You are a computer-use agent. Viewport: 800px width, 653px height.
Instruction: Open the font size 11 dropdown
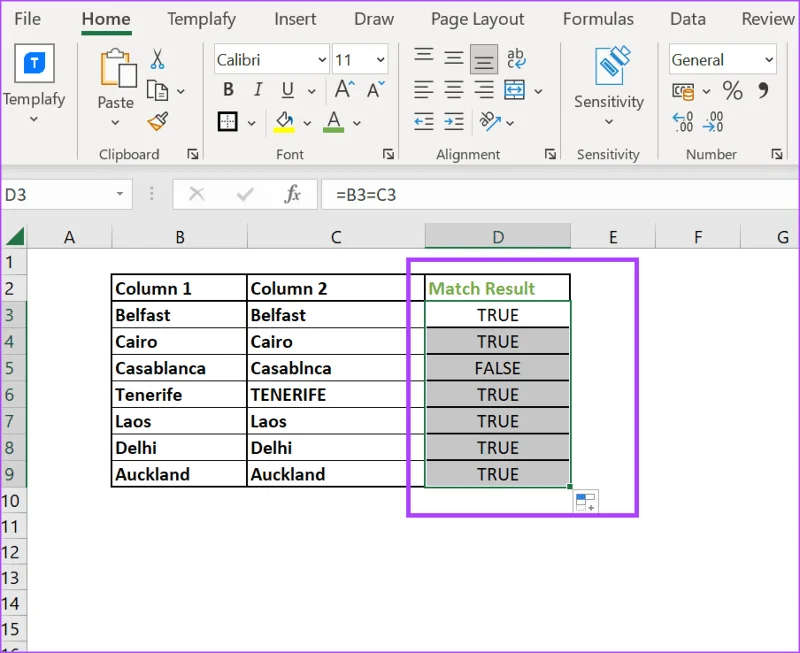point(381,60)
